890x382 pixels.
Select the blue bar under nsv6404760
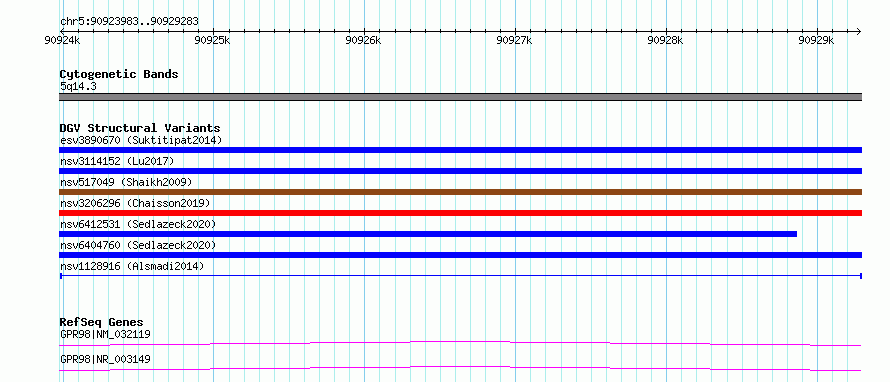pyautogui.click(x=460, y=255)
